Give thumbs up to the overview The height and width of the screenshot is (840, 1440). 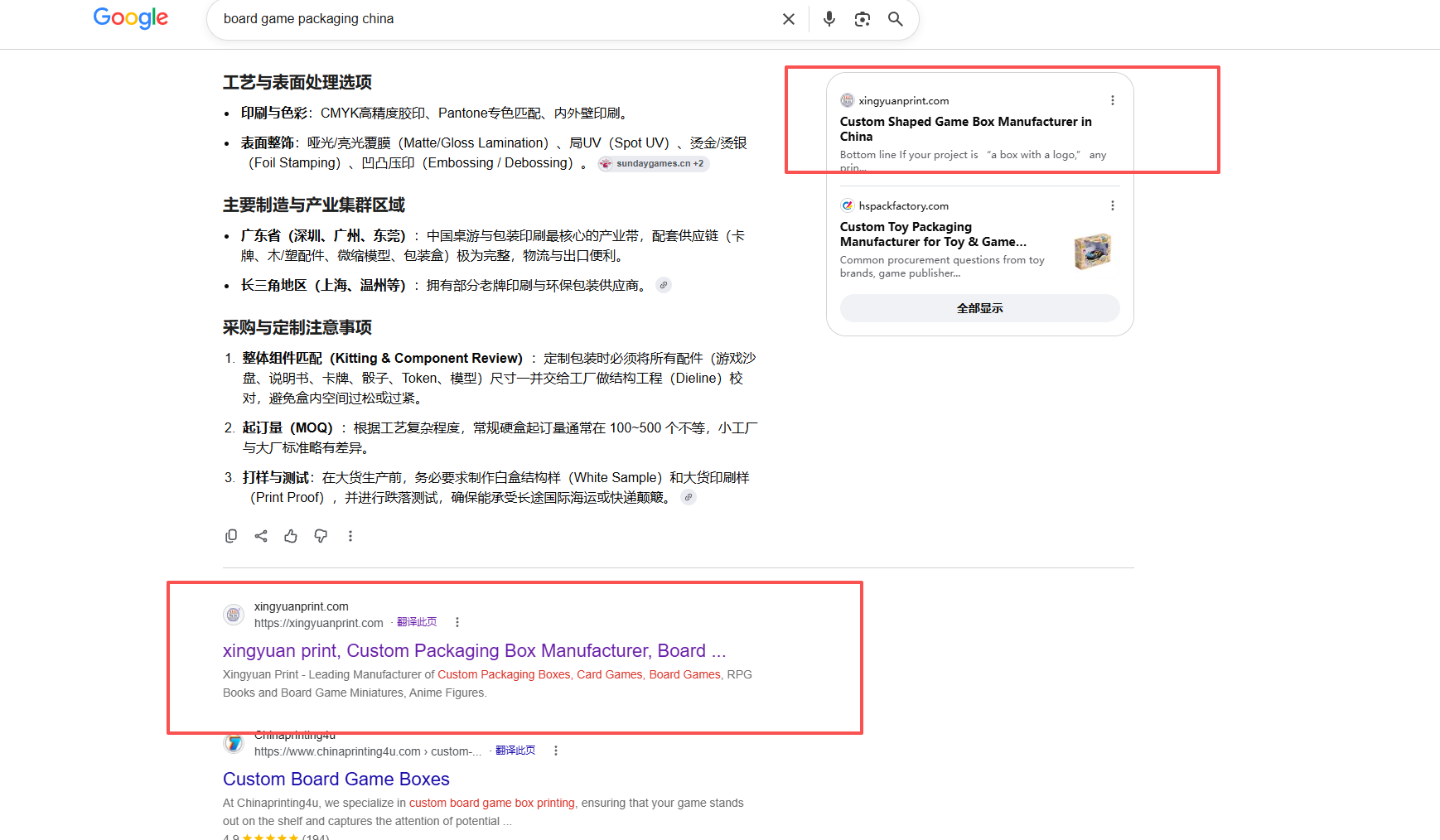[x=291, y=536]
